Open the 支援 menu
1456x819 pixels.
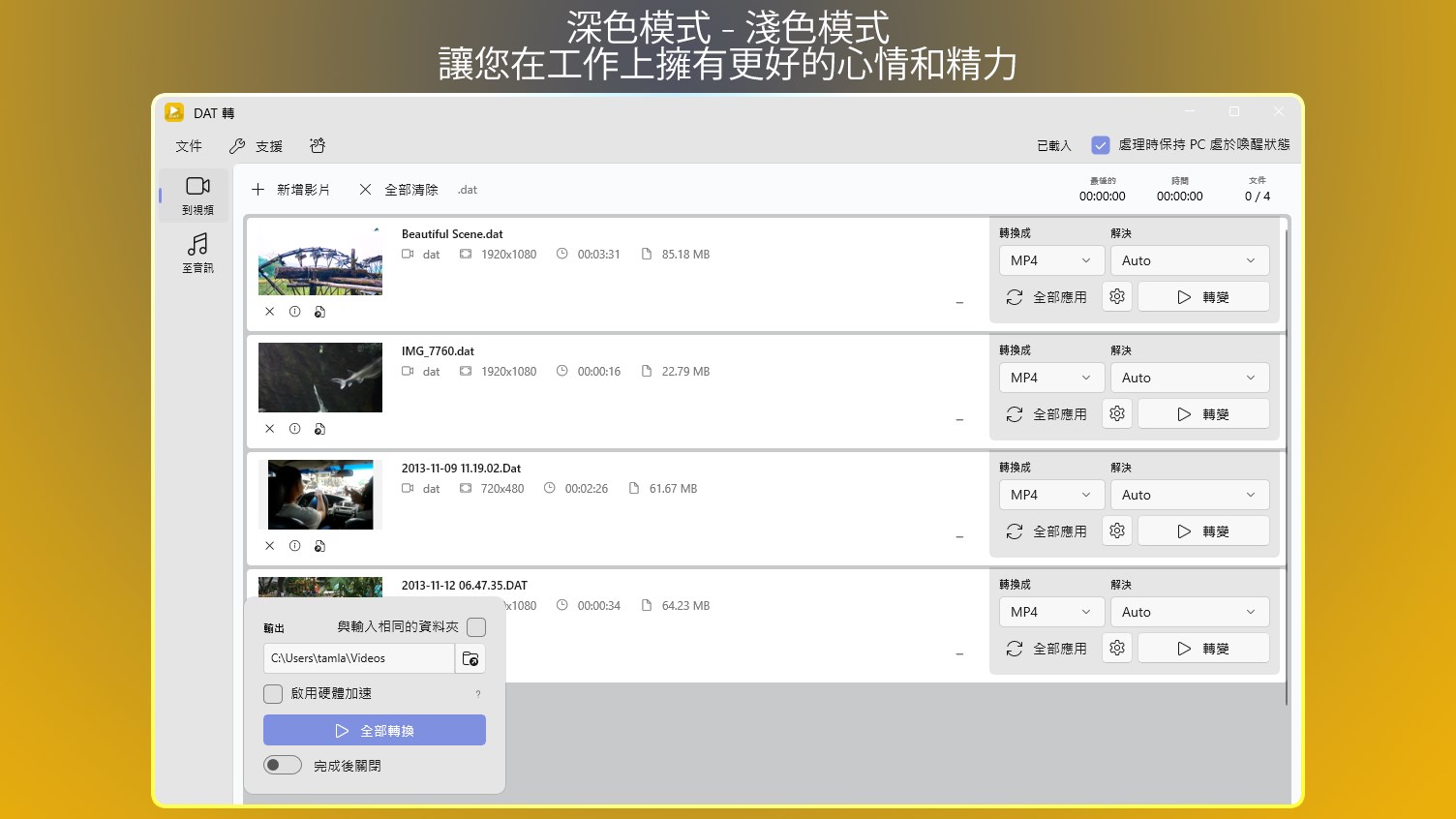point(257,146)
